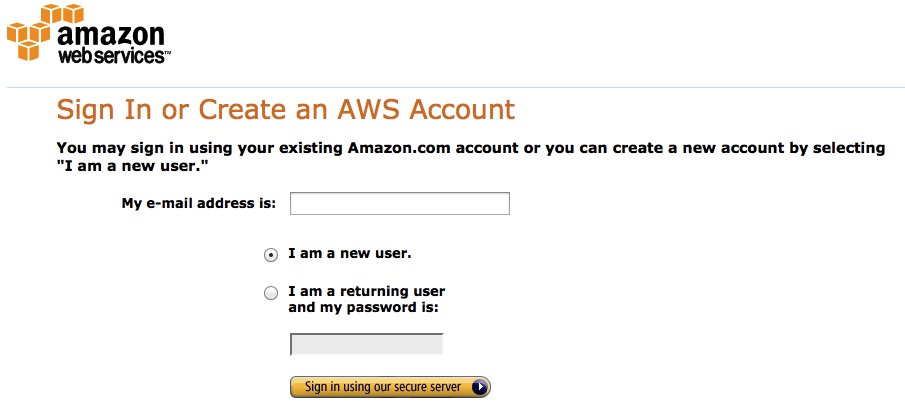The image size is (905, 411).
Task: Click the "Sign In or Create an AWS Account" heading
Action: coord(286,109)
